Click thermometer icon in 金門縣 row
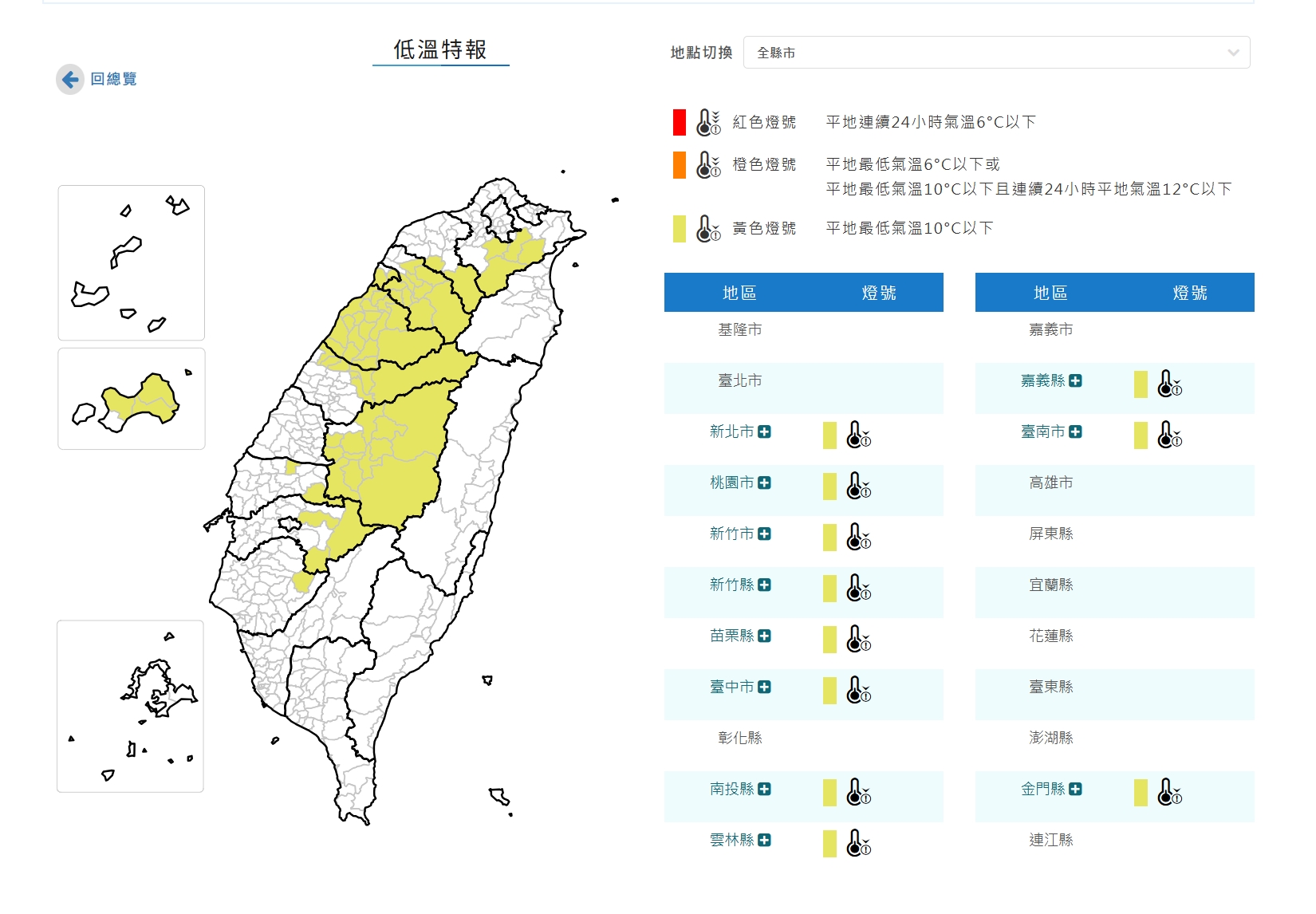1316x914 pixels. coord(1169,792)
